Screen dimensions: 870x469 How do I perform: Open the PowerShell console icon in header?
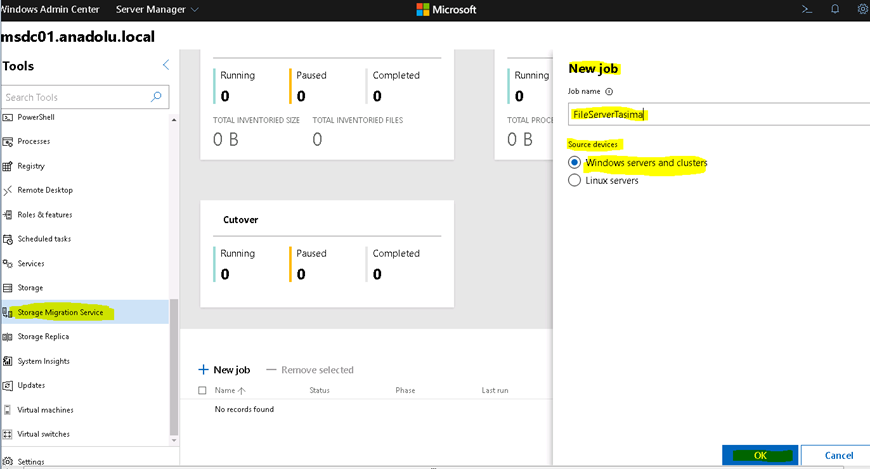pyautogui.click(x=807, y=9)
